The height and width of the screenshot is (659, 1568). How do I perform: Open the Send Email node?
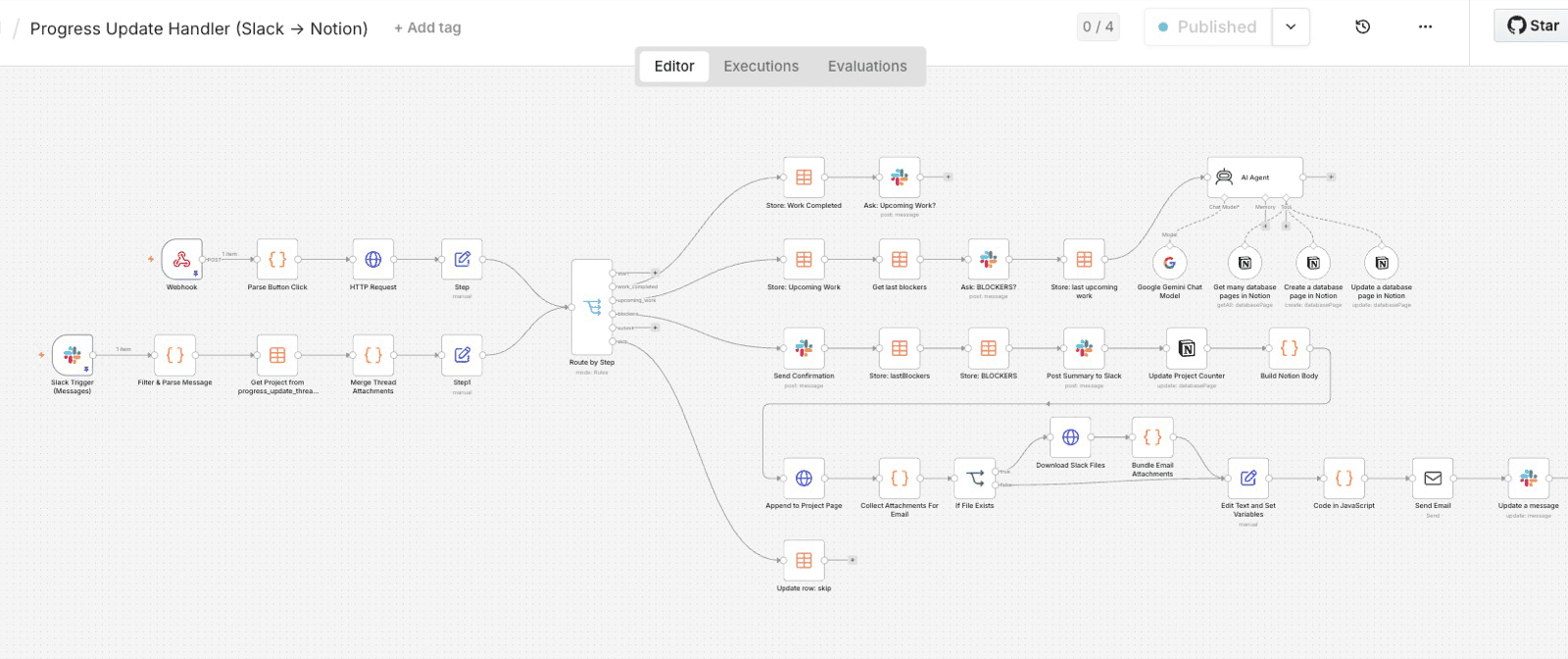(1433, 479)
